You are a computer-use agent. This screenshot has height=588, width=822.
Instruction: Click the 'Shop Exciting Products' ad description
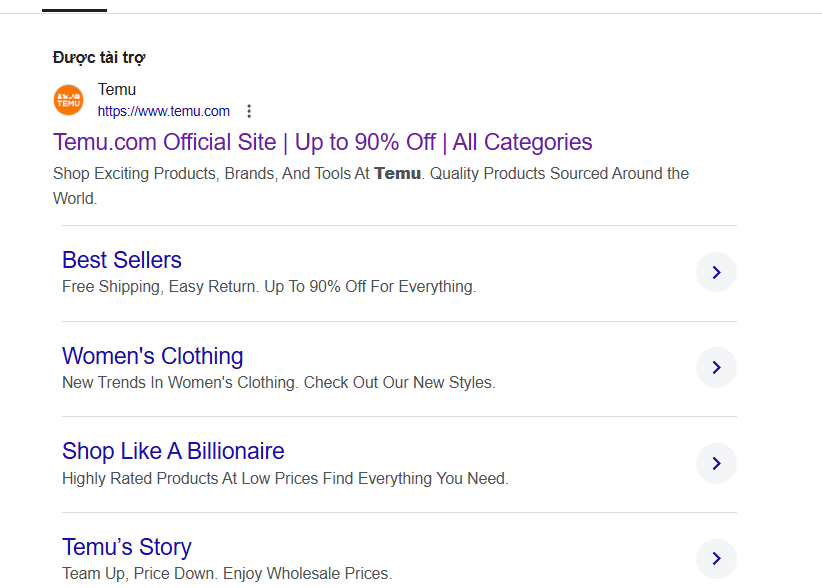click(x=370, y=174)
